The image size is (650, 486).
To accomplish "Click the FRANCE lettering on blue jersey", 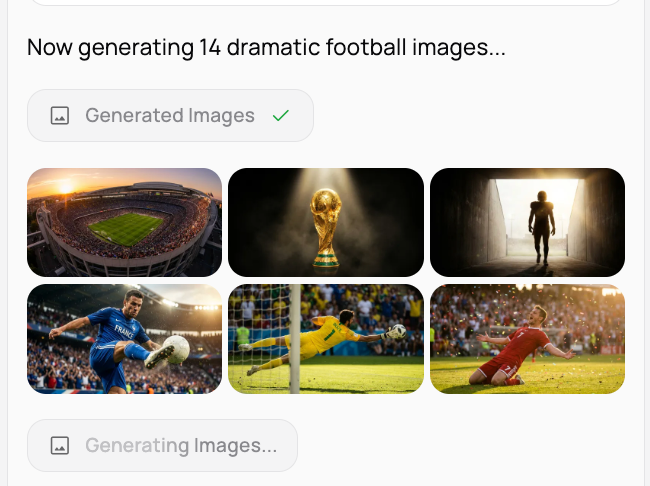I will coord(124,332).
